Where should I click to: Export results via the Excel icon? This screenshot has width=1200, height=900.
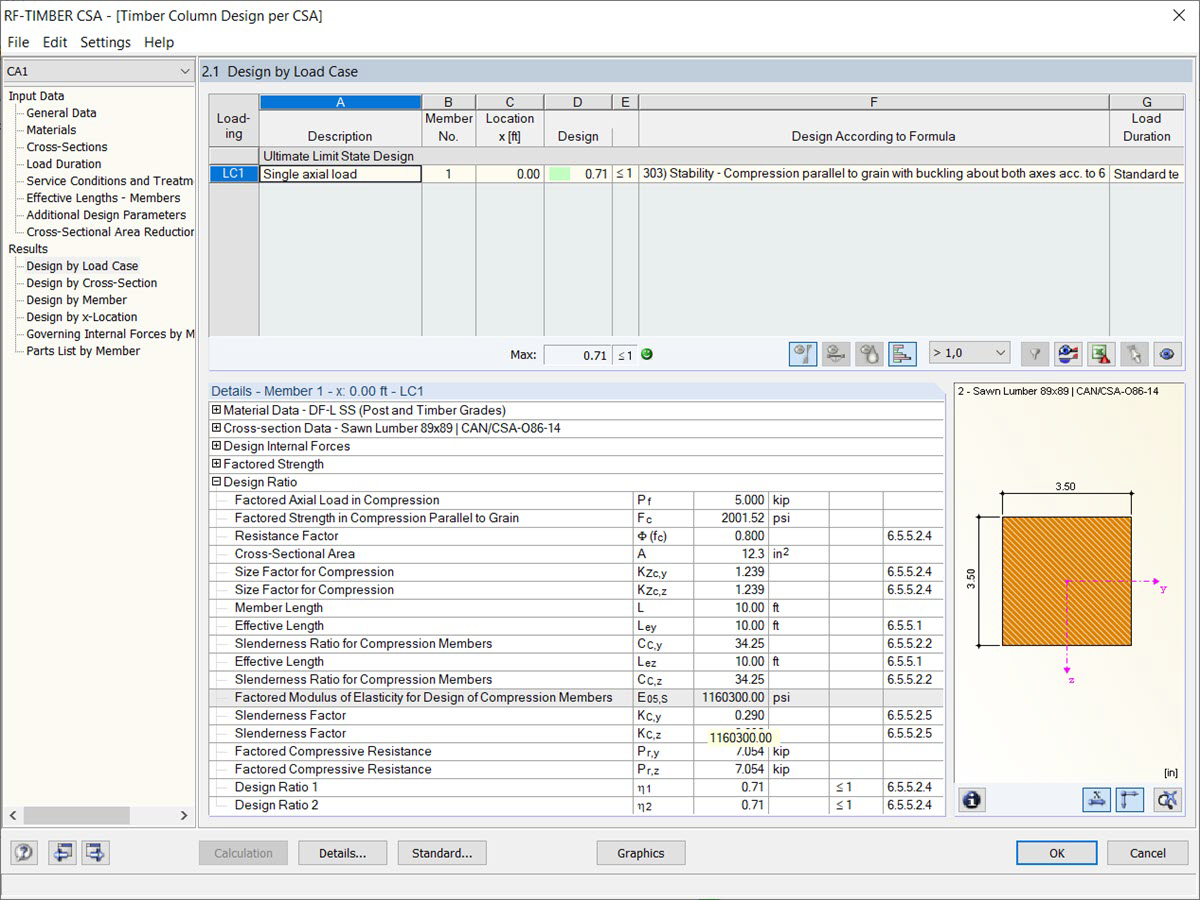(1100, 354)
